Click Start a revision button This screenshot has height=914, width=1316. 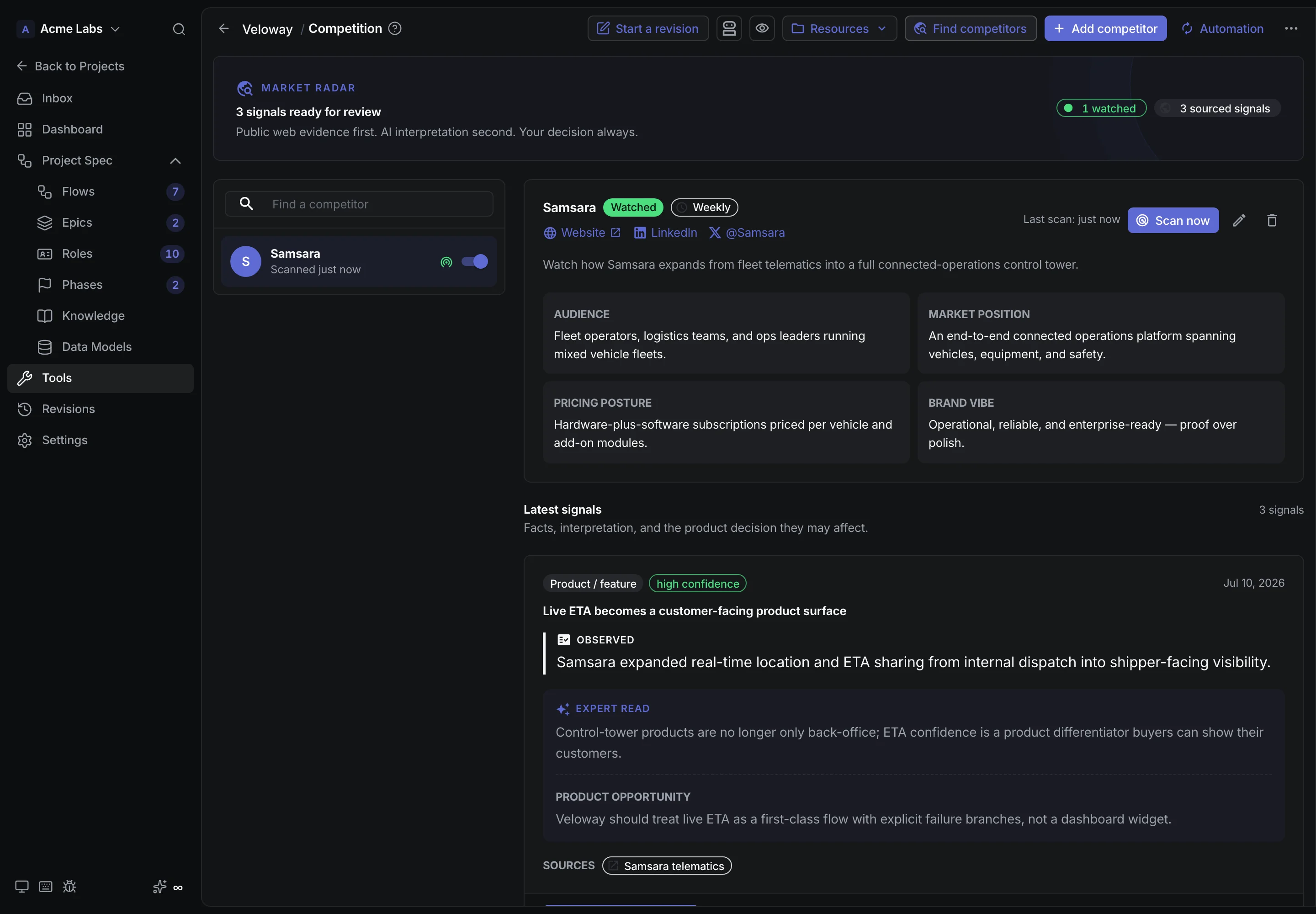[x=647, y=29]
